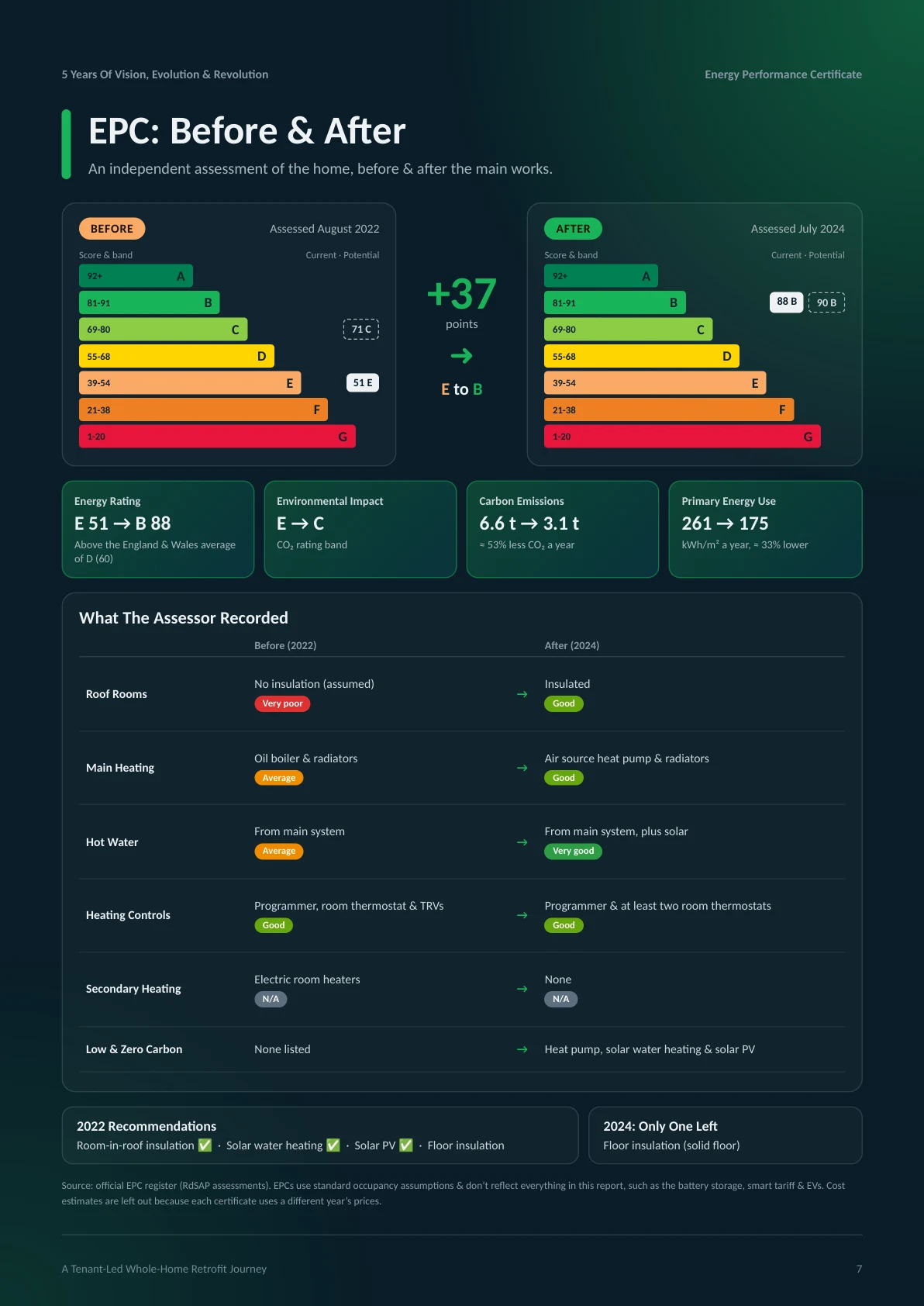Viewport: 924px width, 1306px height.
Task: Click the 'After (2024)' column header
Action: 572,645
